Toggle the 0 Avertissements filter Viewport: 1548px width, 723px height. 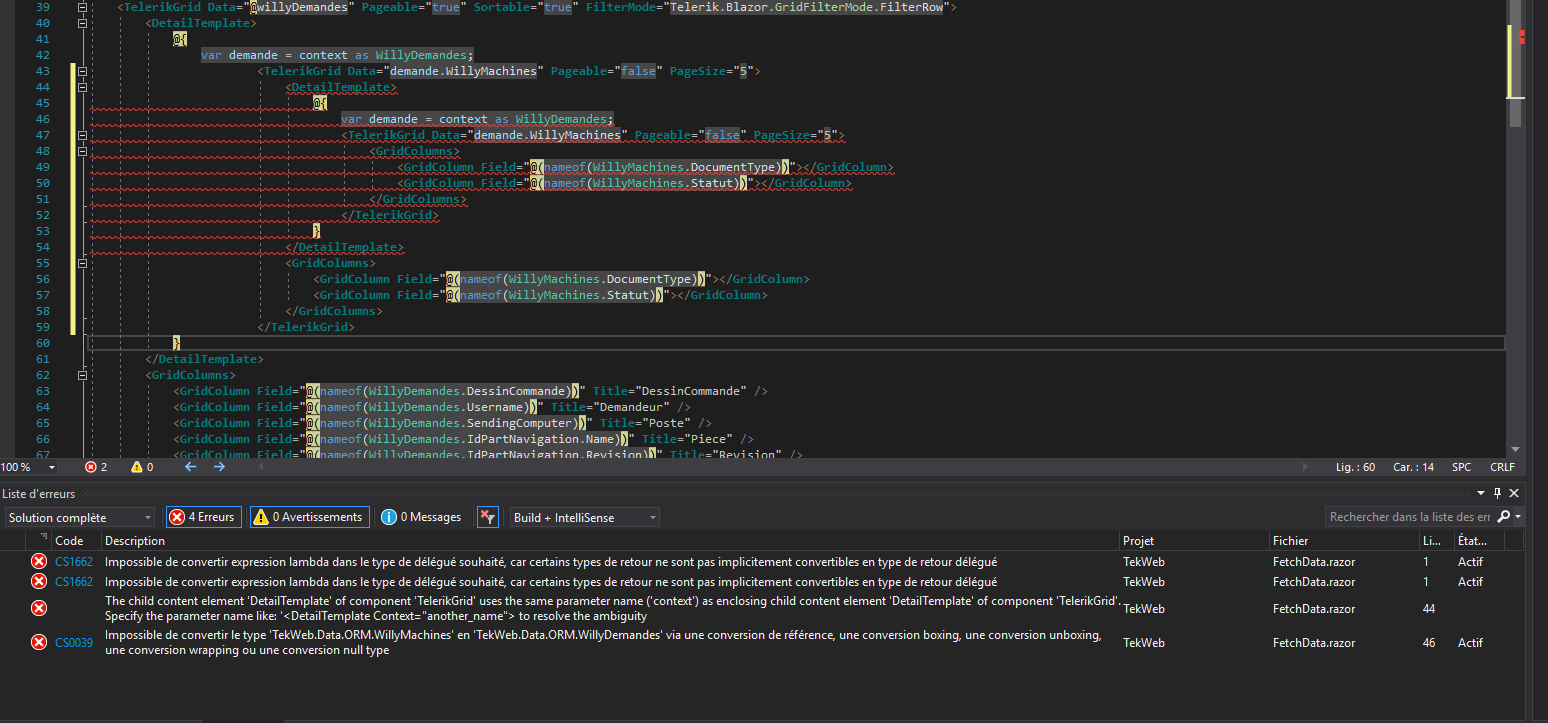click(x=310, y=517)
